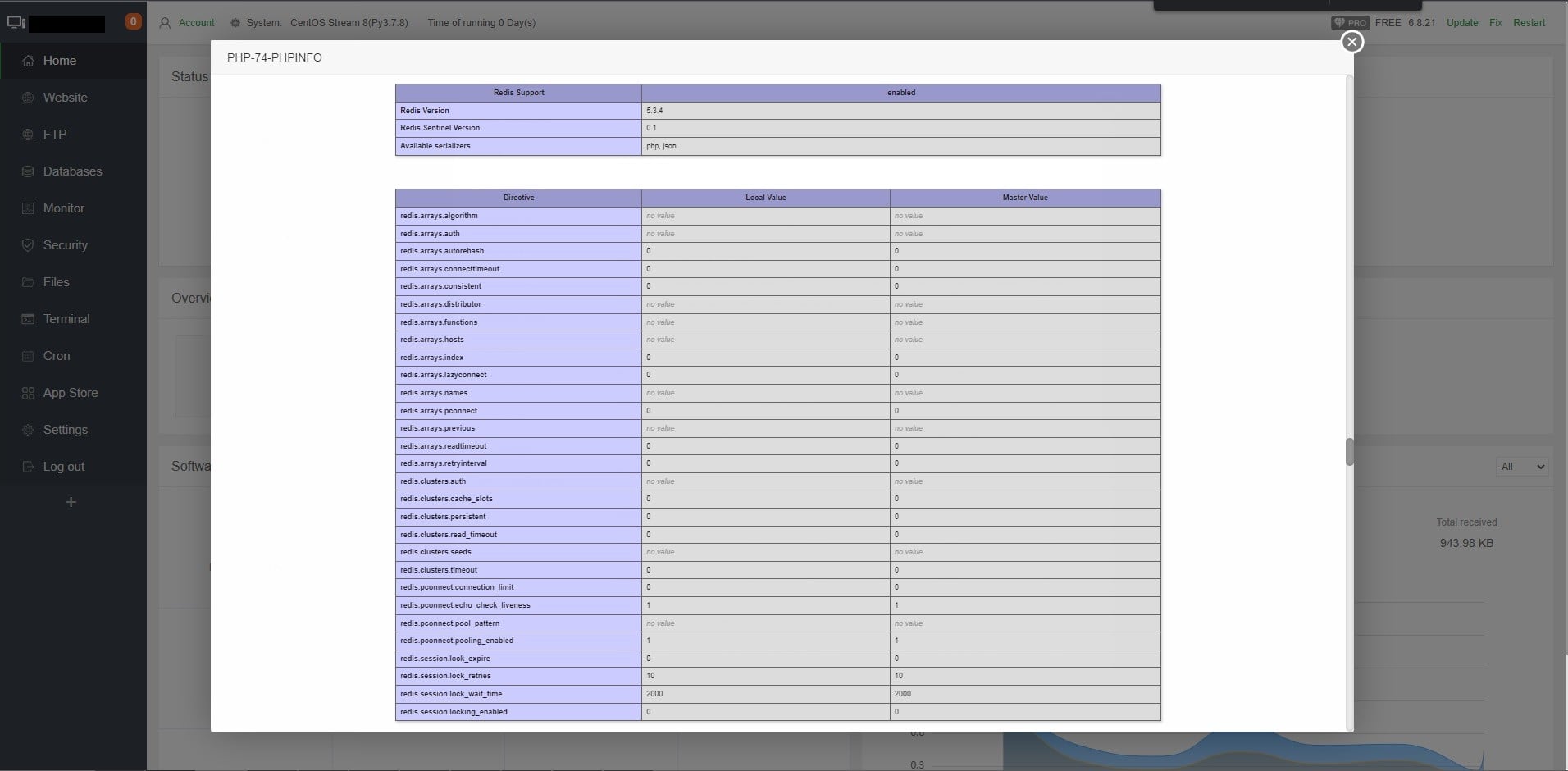1568x771 pixels.
Task: Expand the All filter dropdown
Action: point(1522,467)
